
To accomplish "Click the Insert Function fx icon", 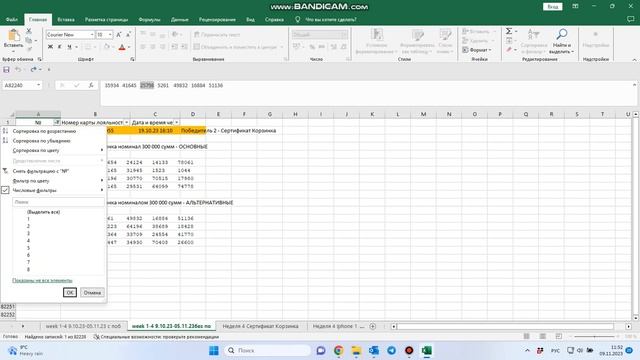I will tap(91, 85).
